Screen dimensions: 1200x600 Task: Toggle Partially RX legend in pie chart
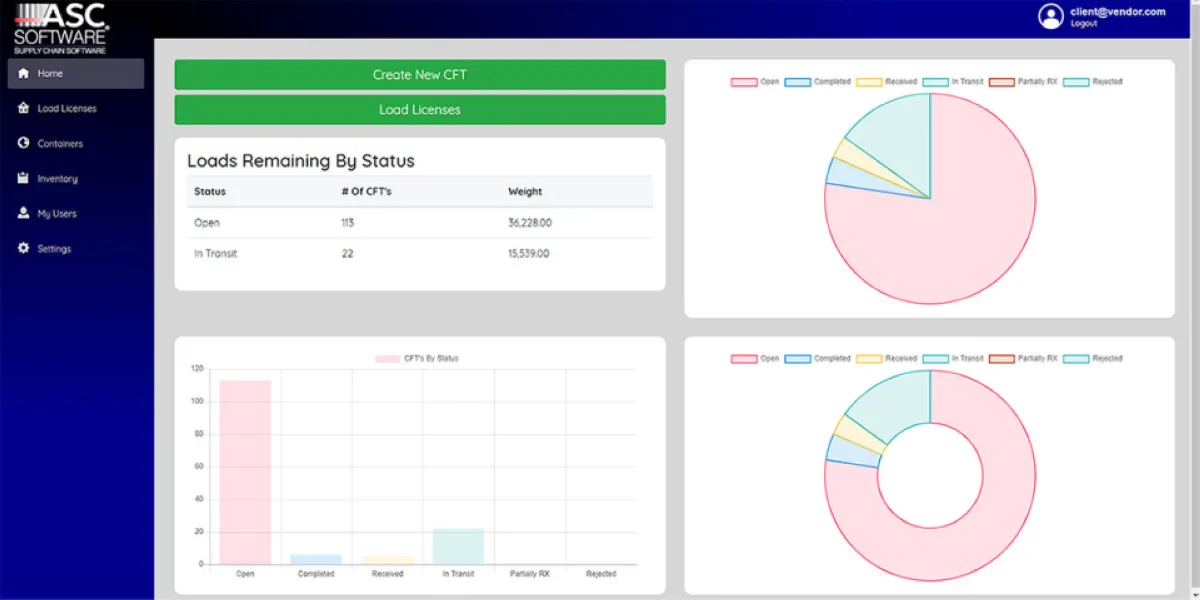(1023, 82)
